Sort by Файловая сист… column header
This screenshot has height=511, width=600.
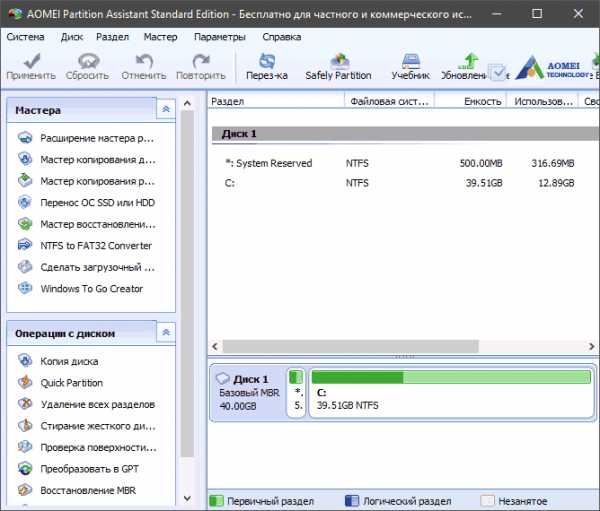[x=389, y=101]
